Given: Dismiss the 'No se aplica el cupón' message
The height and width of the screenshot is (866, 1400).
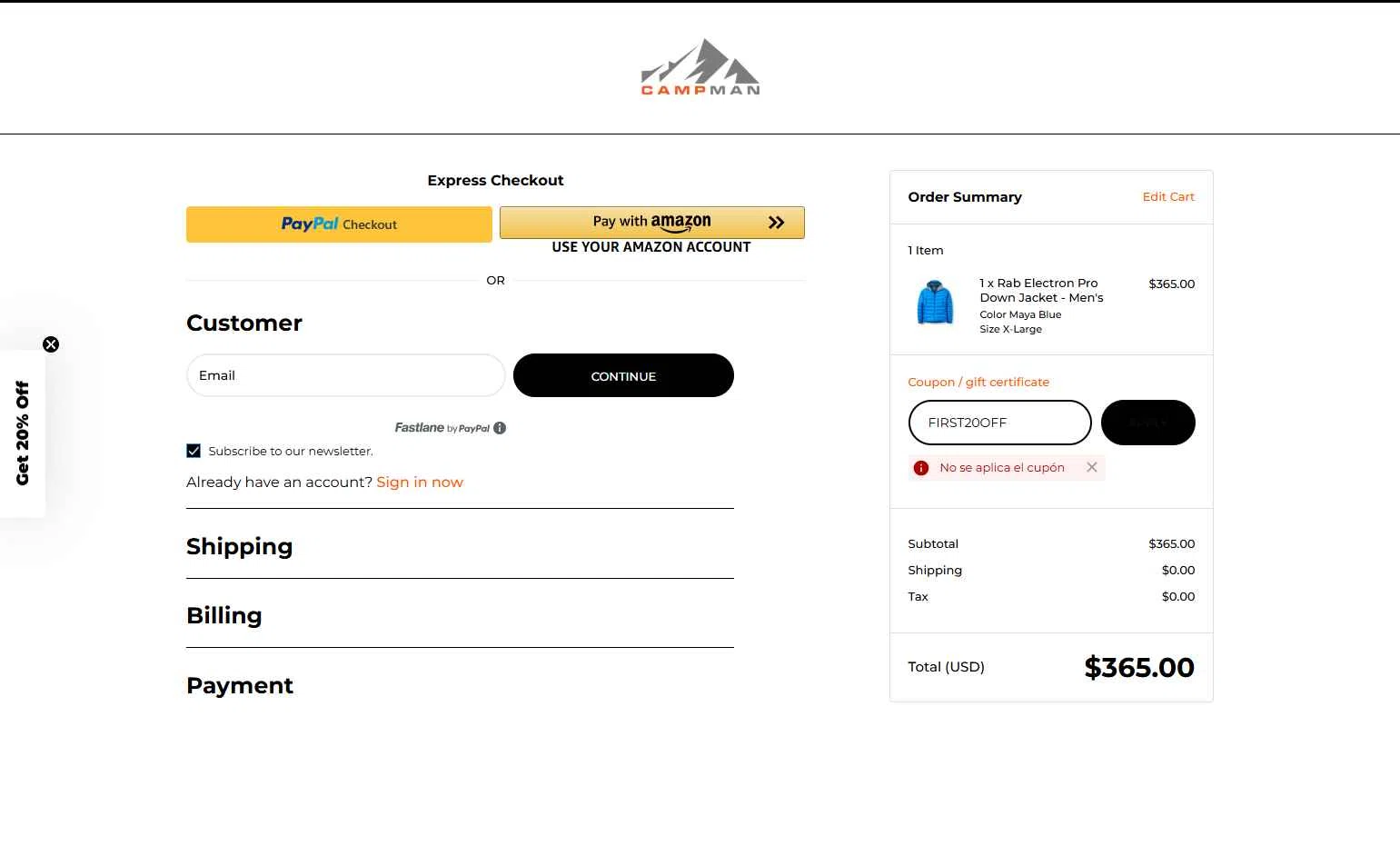Looking at the screenshot, I should 1092,467.
